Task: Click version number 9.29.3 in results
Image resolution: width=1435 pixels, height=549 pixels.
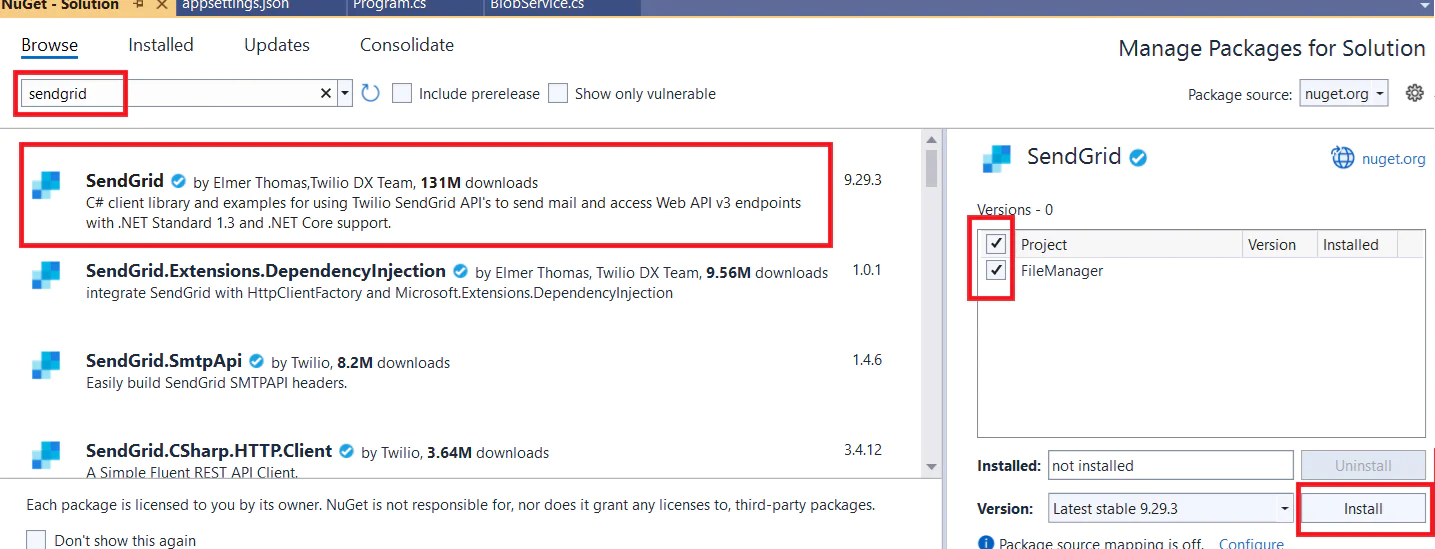Action: (863, 180)
